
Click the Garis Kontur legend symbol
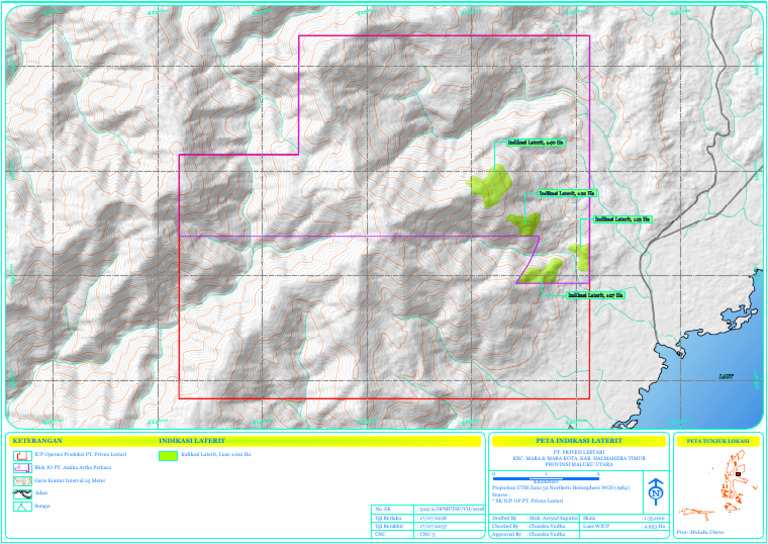(x=23, y=481)
